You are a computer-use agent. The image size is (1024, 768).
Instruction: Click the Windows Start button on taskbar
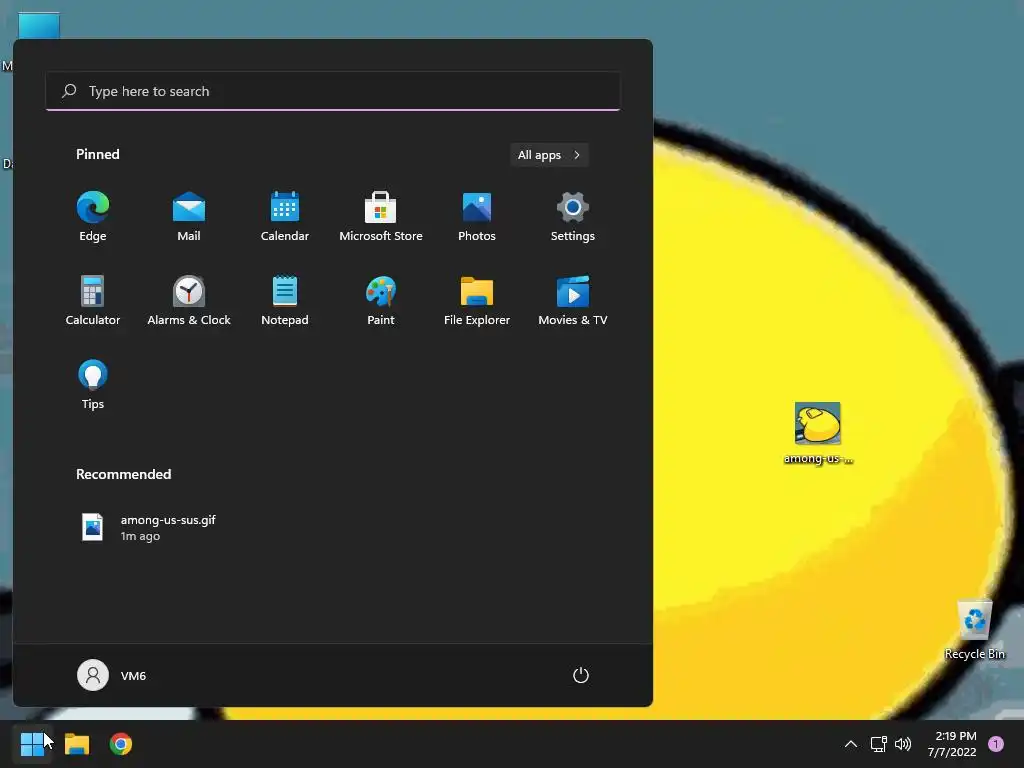[x=32, y=744]
